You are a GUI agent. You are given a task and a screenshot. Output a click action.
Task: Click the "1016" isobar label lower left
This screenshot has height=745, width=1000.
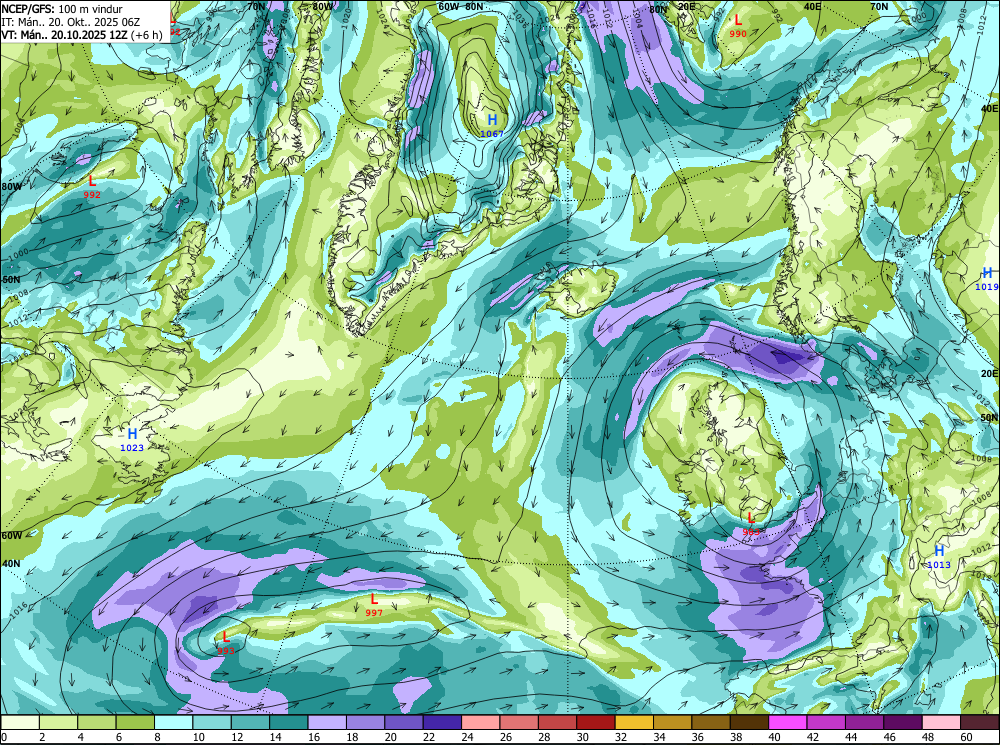tap(19, 610)
